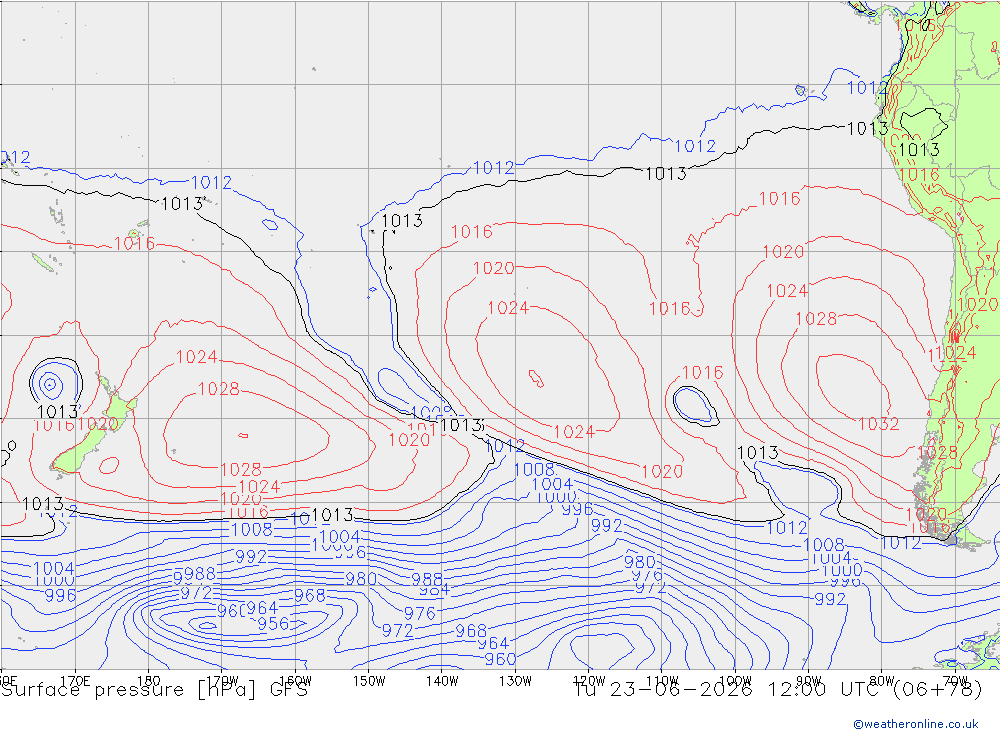The height and width of the screenshot is (733, 1000).
Task: Click the 1020 red label near 140W high
Action: click(x=409, y=440)
